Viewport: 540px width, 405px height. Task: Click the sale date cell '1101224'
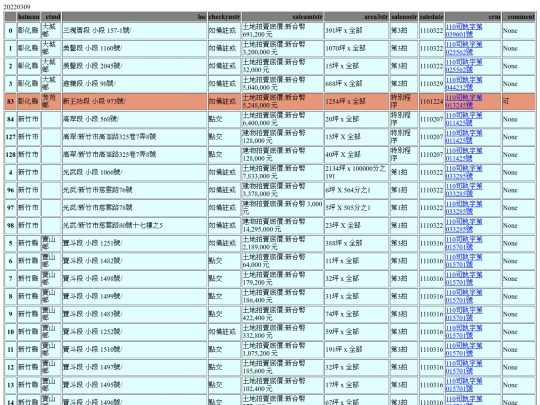(431, 101)
